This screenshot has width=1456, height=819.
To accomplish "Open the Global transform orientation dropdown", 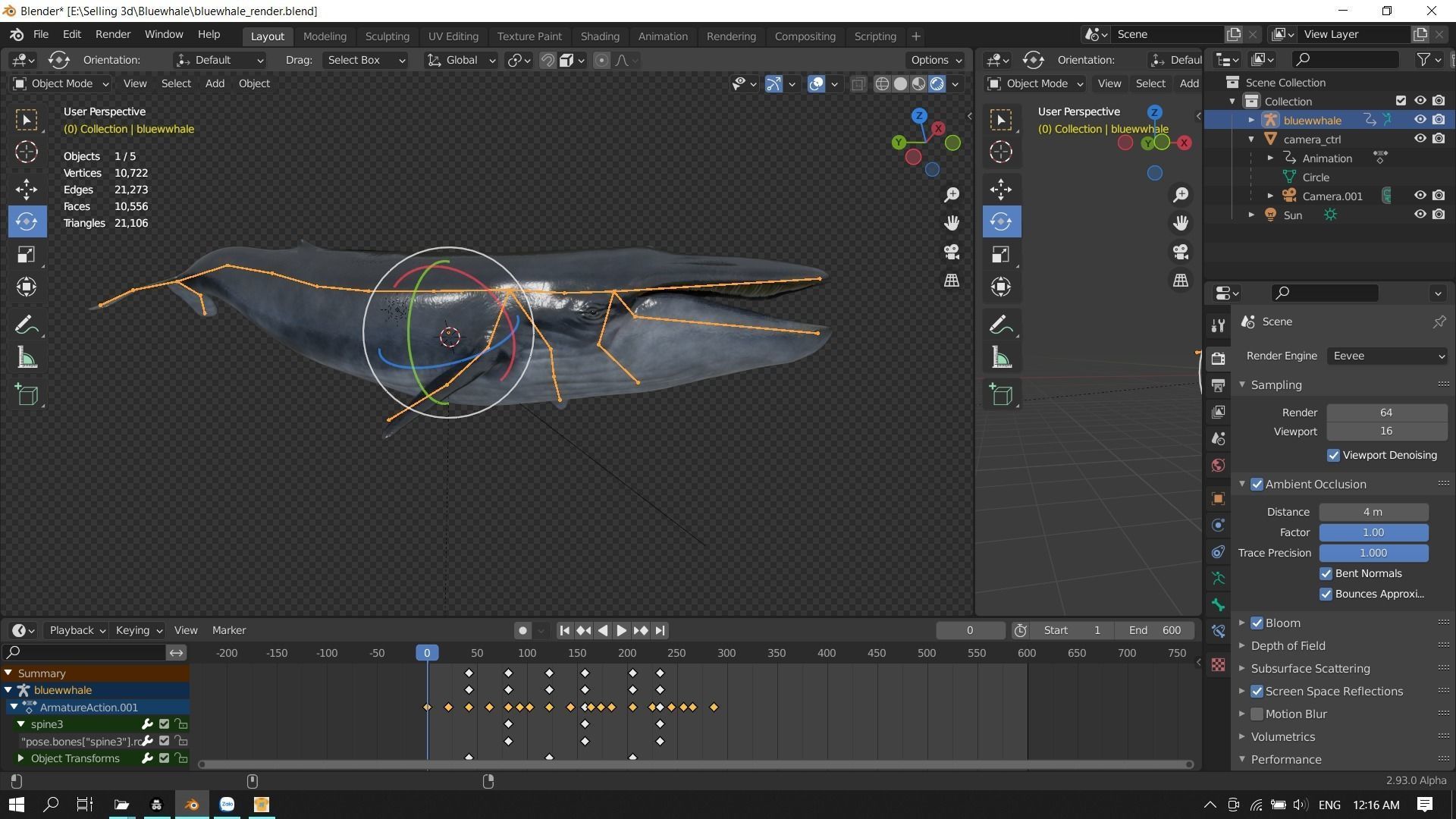I will (460, 60).
